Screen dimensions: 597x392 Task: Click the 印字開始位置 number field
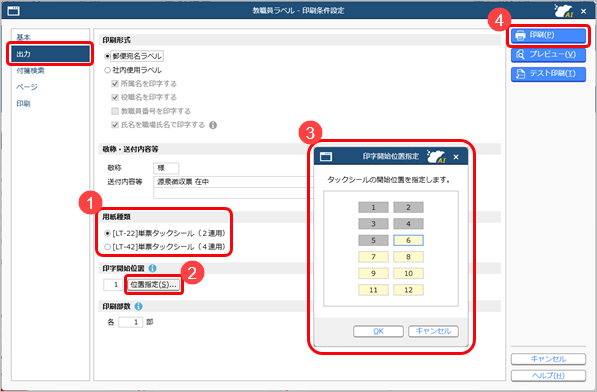113,285
